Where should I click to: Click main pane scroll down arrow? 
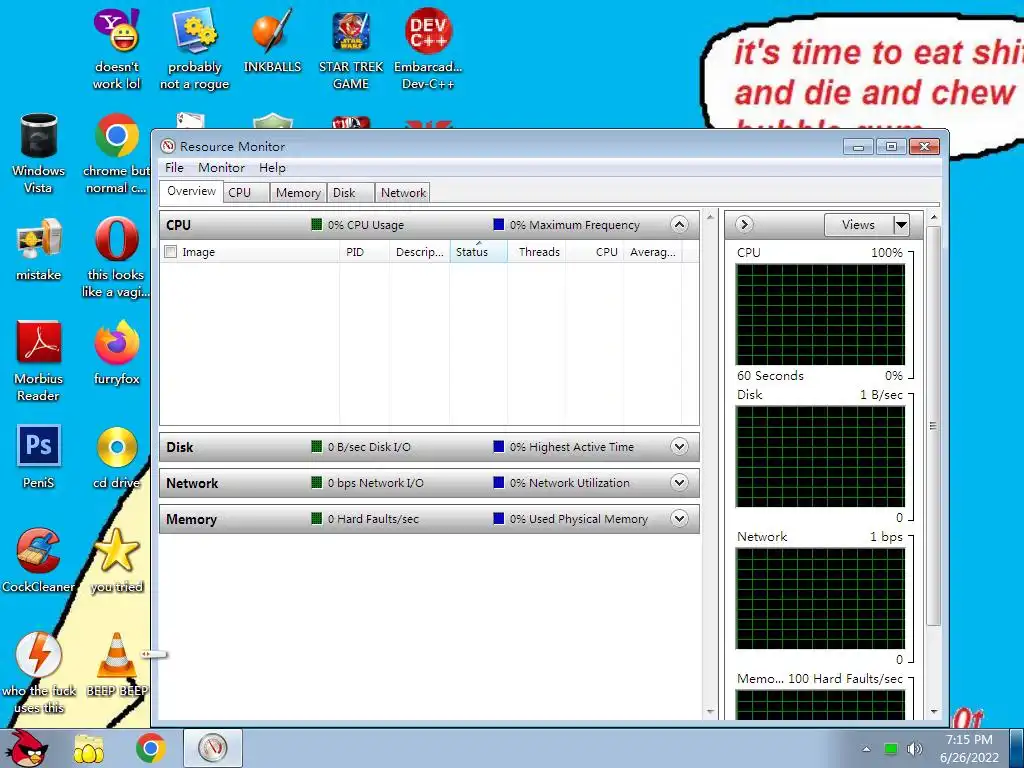pyautogui.click(x=711, y=711)
